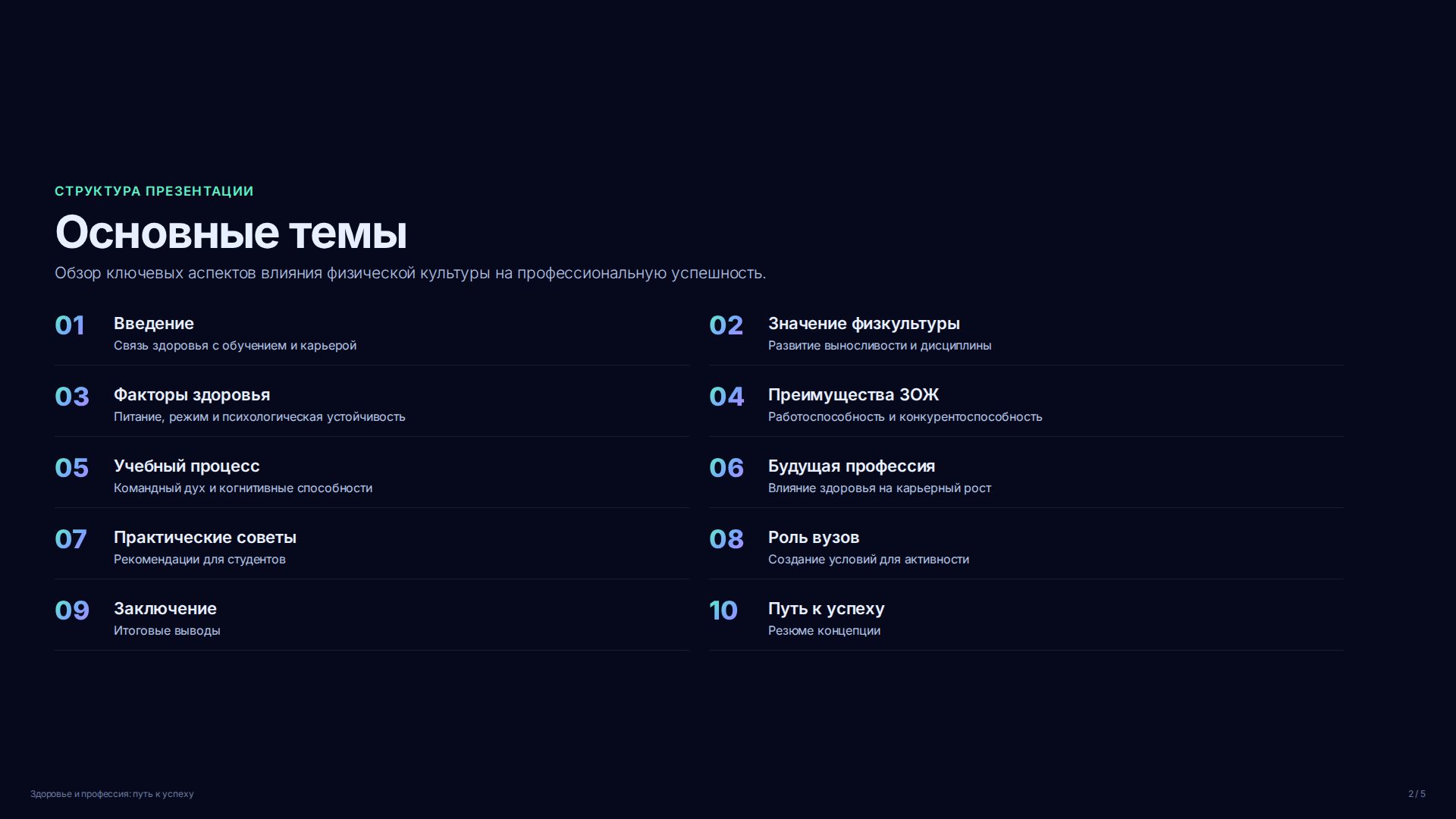Select the 'Путь к успеху' topic title
This screenshot has width=1456, height=819.
tap(827, 609)
